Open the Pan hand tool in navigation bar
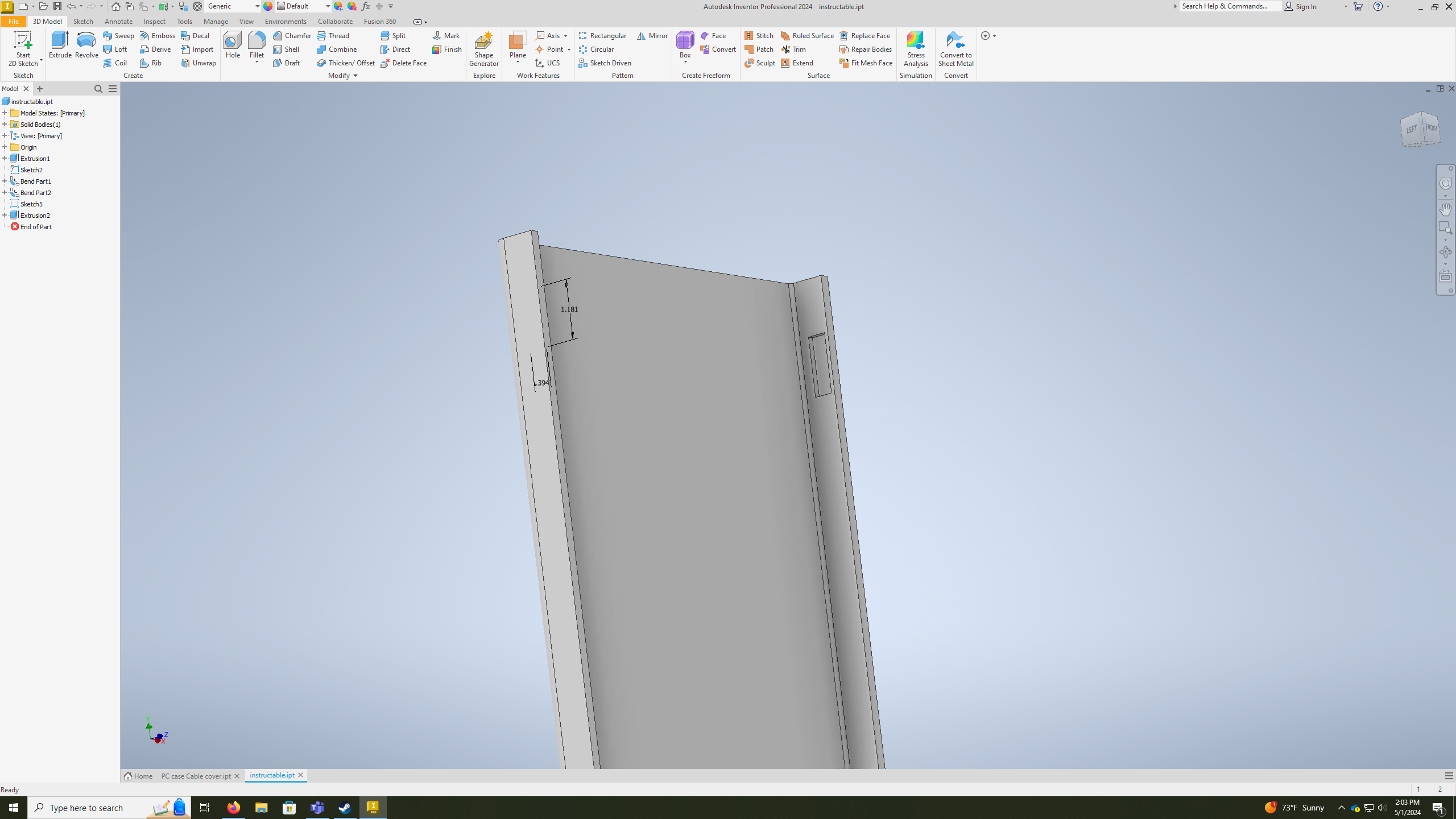 click(x=1445, y=209)
